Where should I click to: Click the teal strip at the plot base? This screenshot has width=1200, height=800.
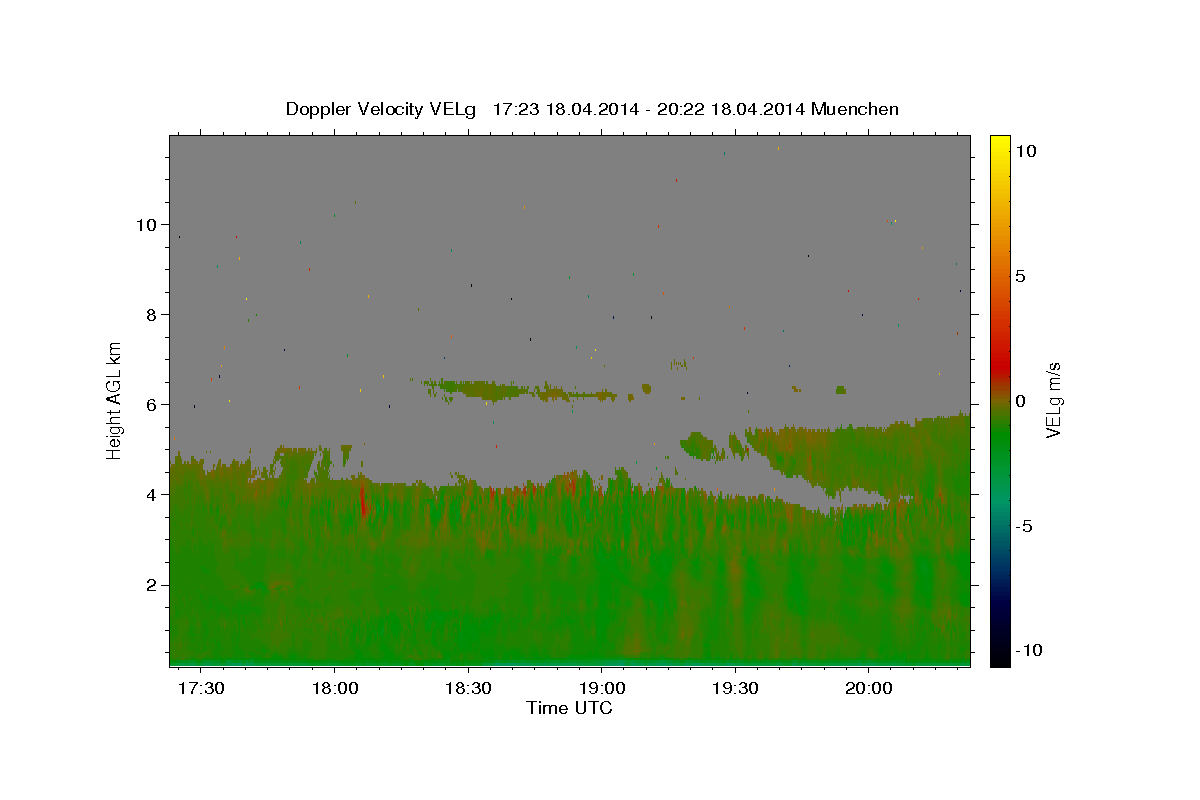pyautogui.click(x=570, y=663)
